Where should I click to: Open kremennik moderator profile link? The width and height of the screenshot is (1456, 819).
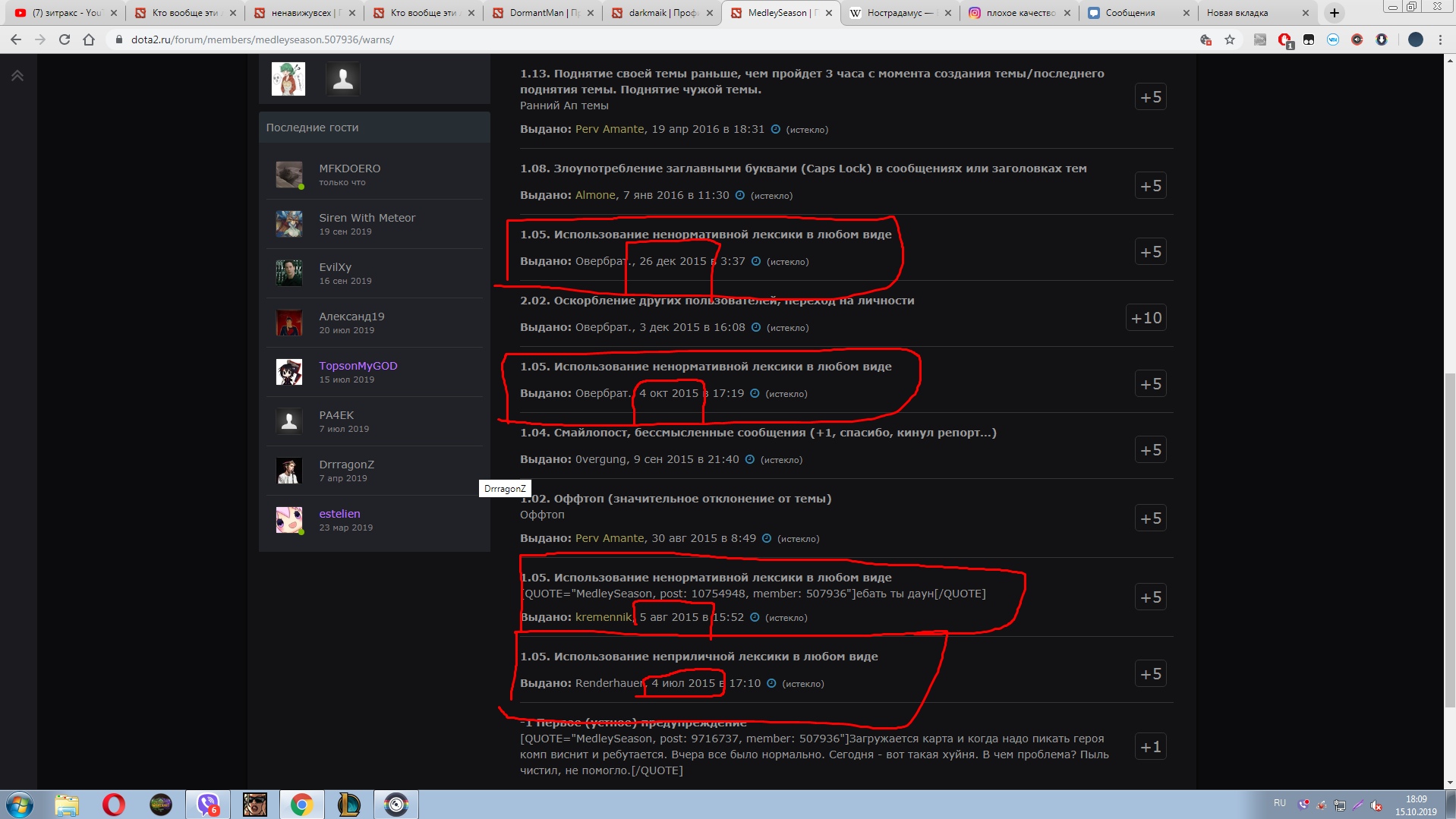tap(603, 618)
